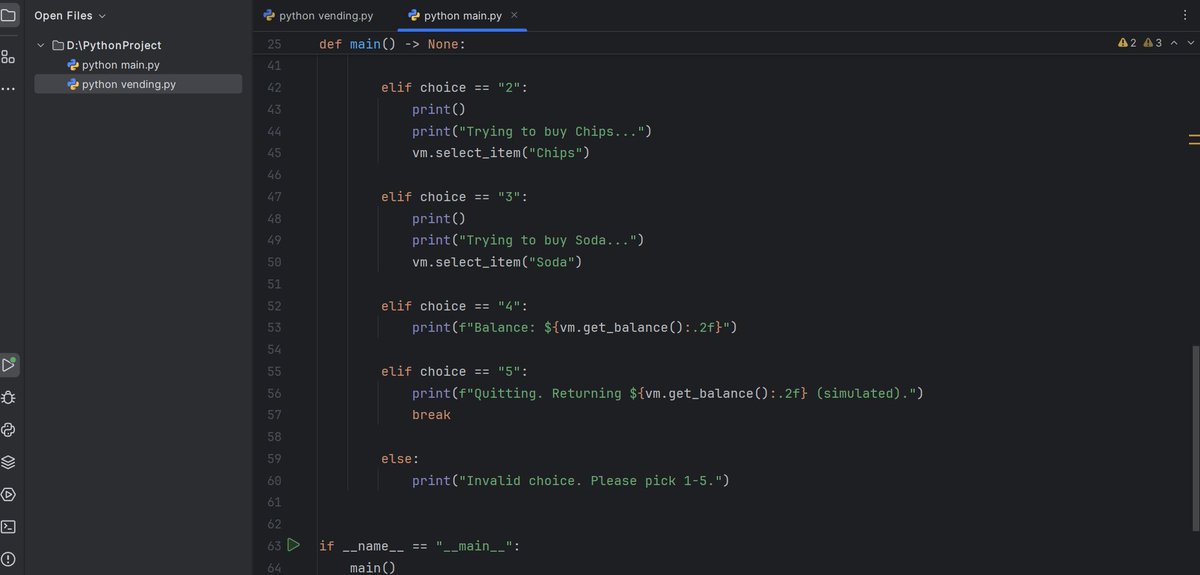Open the Open Files view dropdown
1200x575 pixels.
(70, 16)
